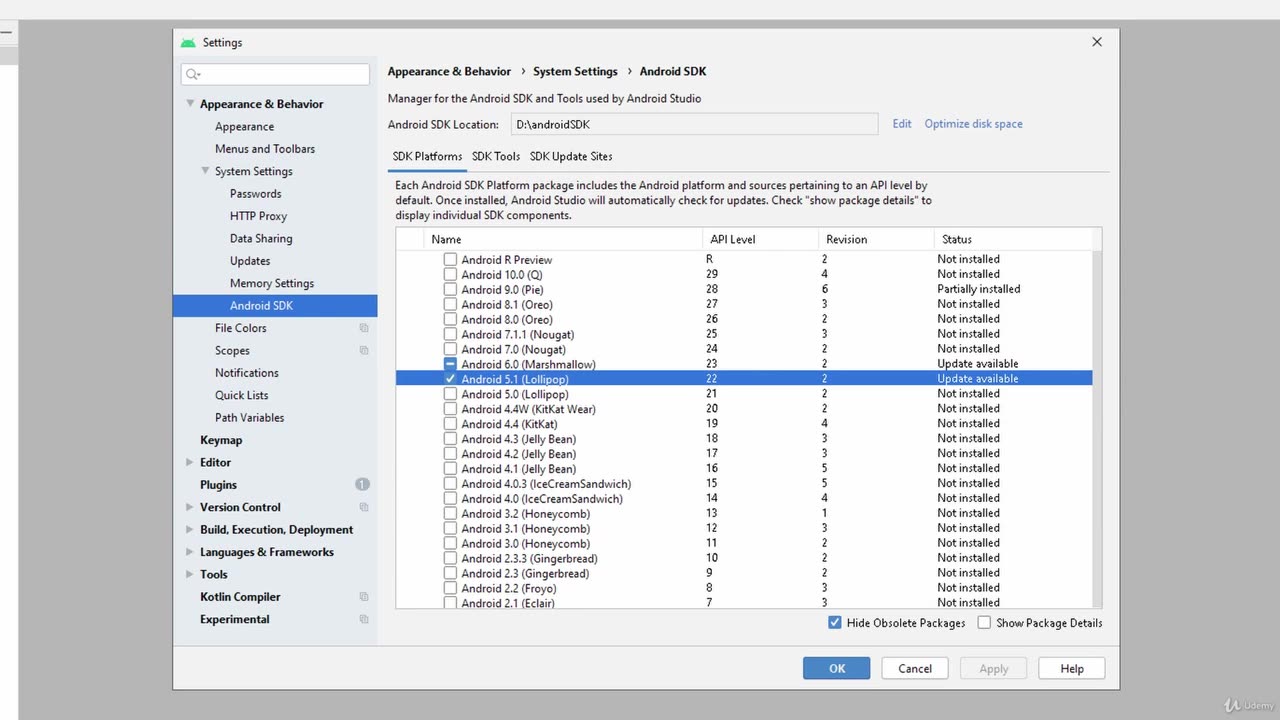Sort by the Revision column header
Screen dimensions: 1280x720
coord(876,239)
